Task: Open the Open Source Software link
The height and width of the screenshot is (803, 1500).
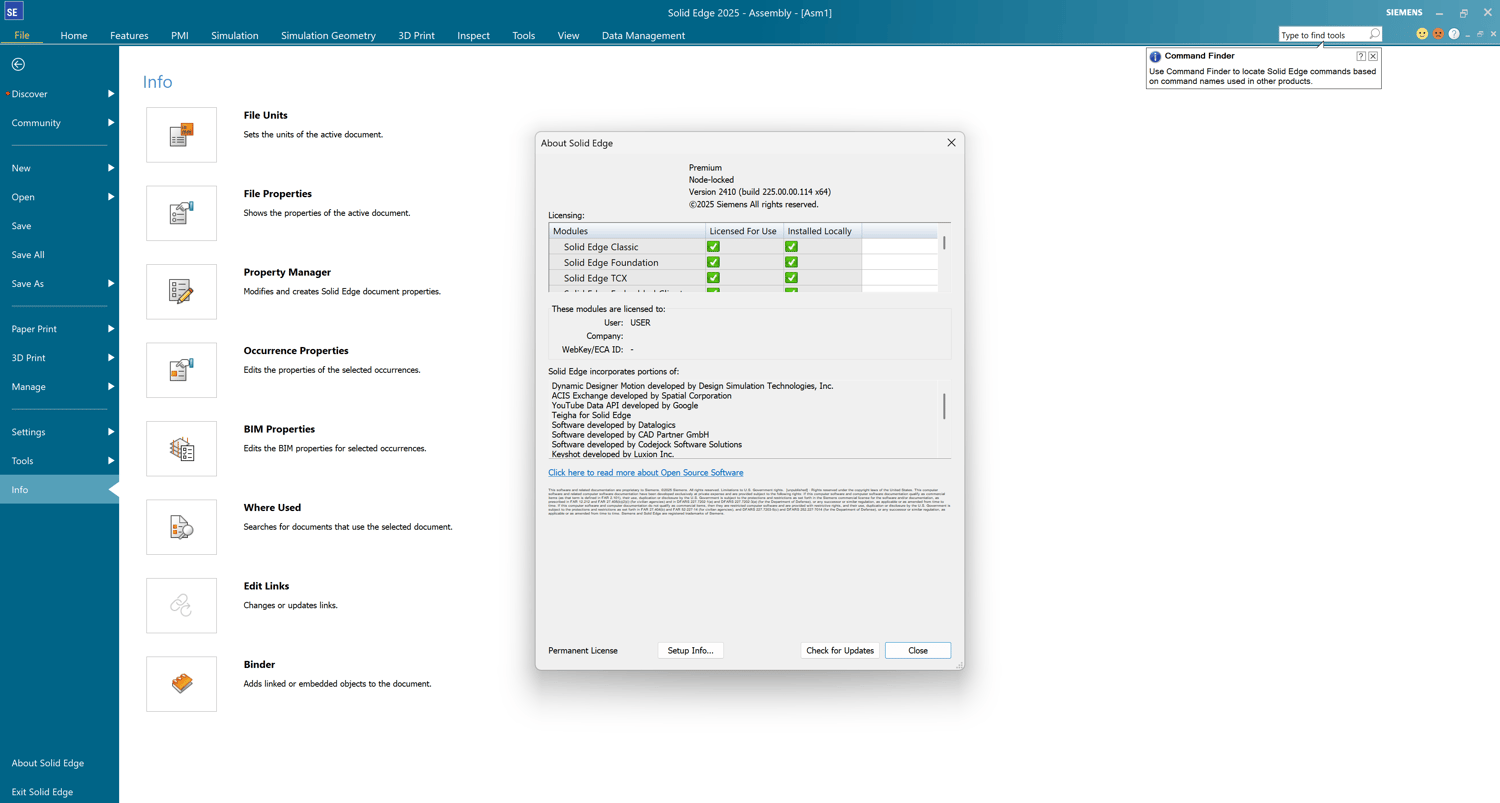Action: pyautogui.click(x=646, y=472)
